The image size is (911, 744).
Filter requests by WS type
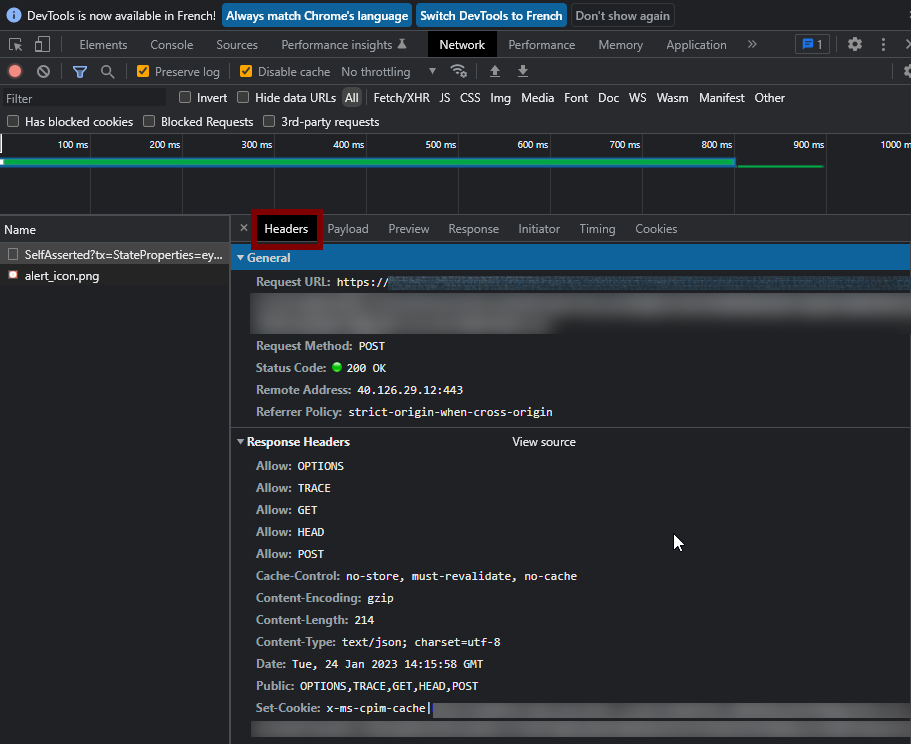point(637,98)
